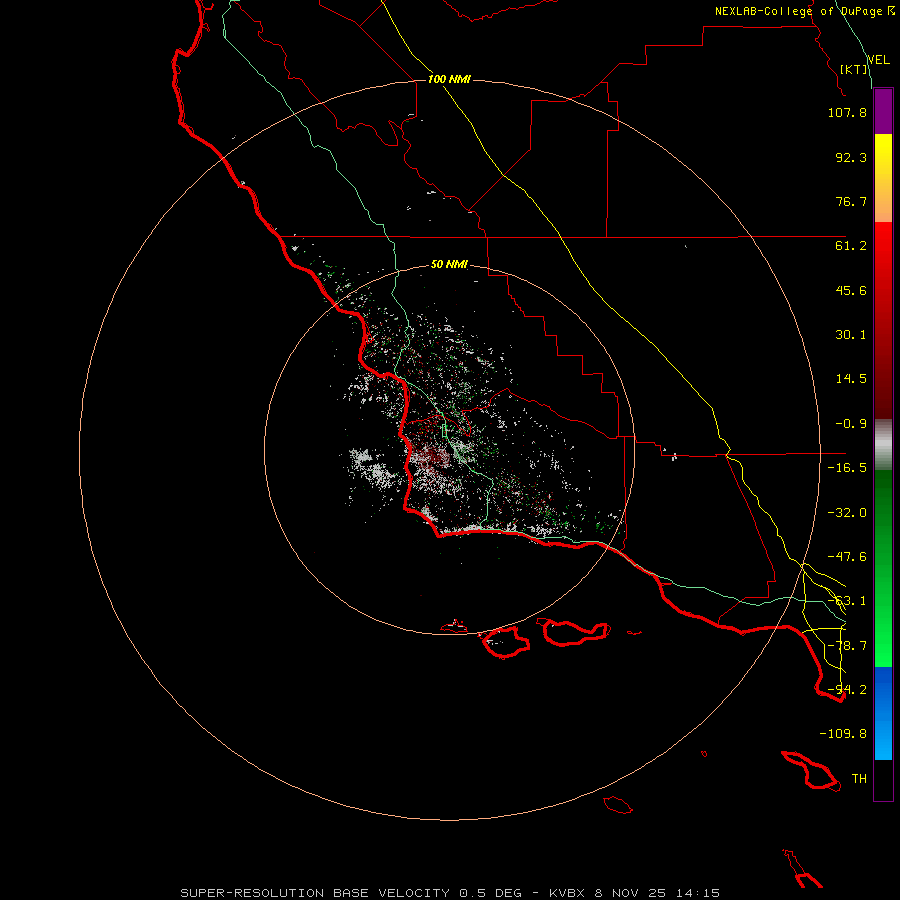
Task: Click the -109.8 legend value
Action: pos(843,734)
